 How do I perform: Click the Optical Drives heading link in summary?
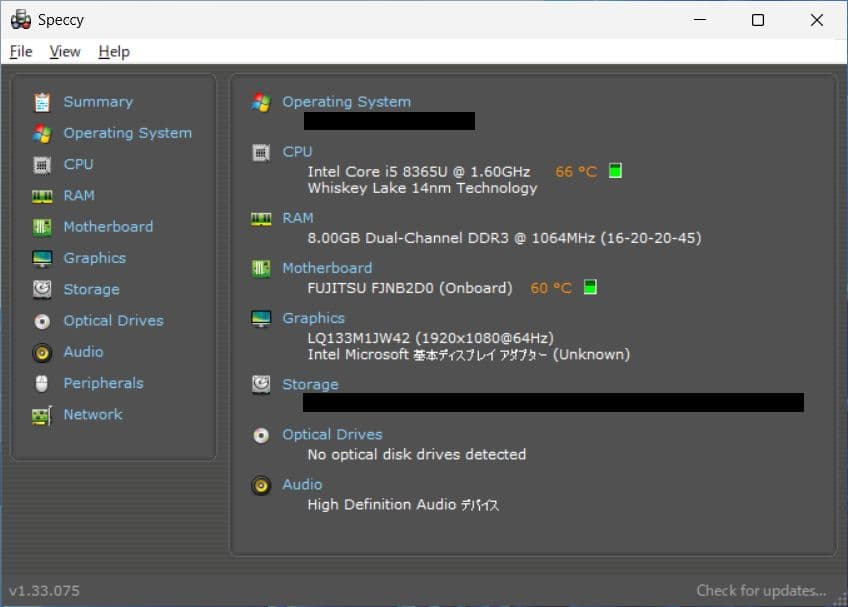pyautogui.click(x=333, y=435)
